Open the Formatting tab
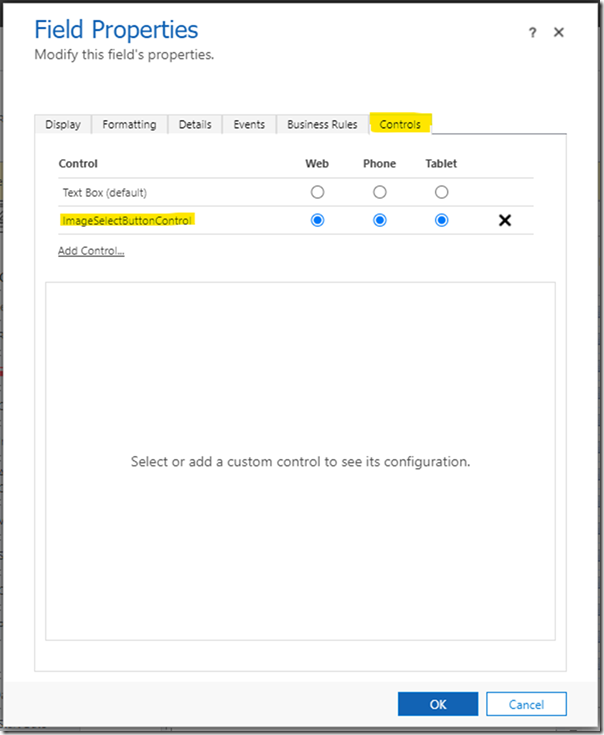 (129, 124)
